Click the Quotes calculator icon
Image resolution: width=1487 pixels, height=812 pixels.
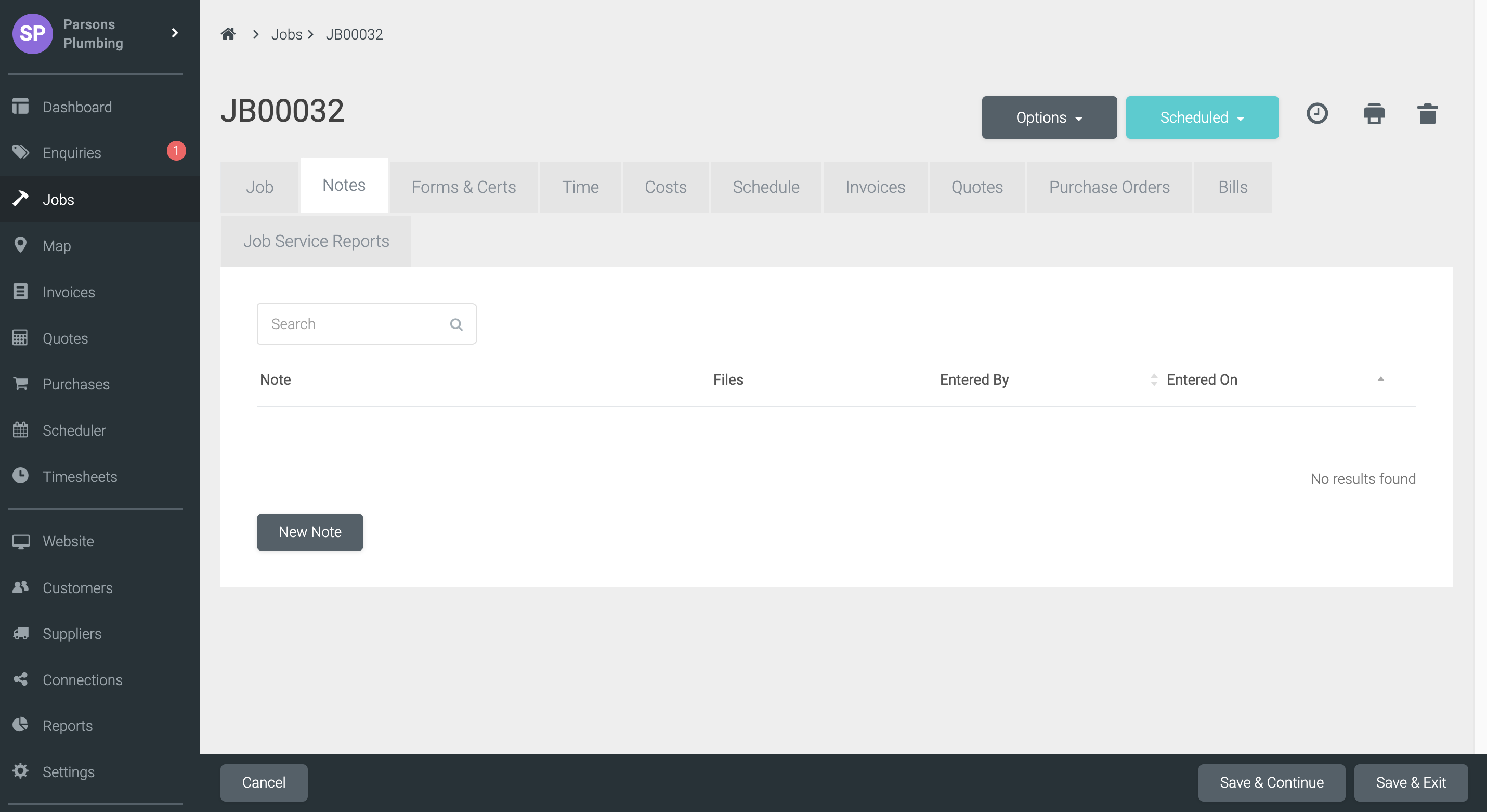20,337
